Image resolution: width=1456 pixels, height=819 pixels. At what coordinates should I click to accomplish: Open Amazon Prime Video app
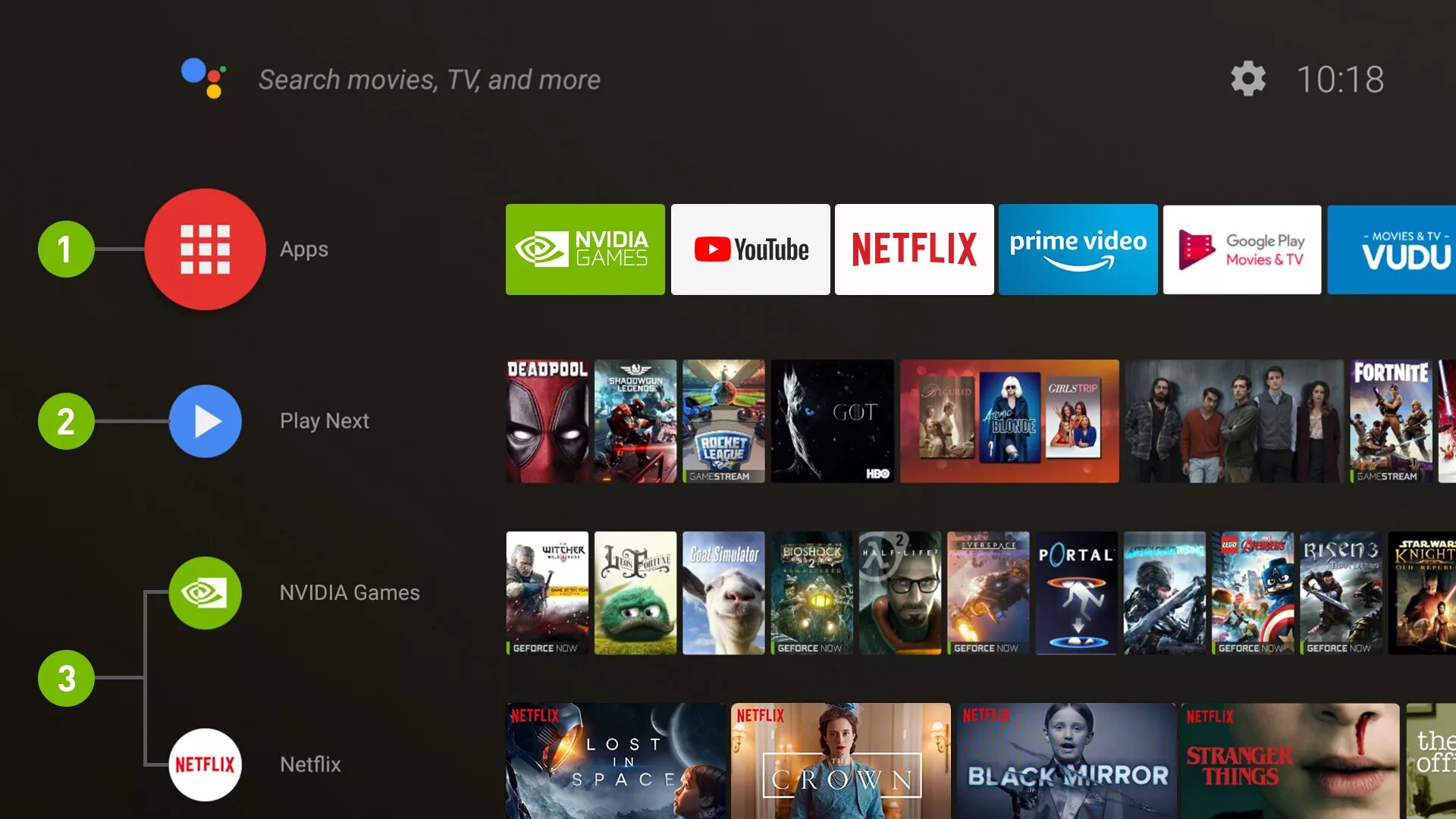click(x=1079, y=250)
